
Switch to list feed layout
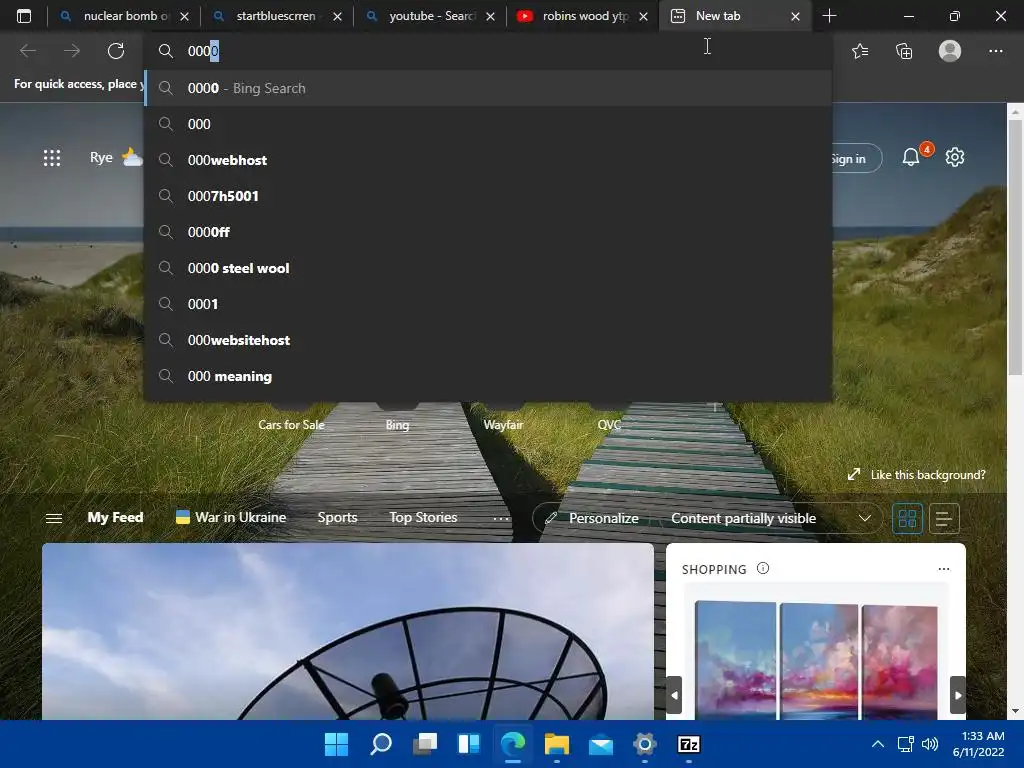click(944, 519)
